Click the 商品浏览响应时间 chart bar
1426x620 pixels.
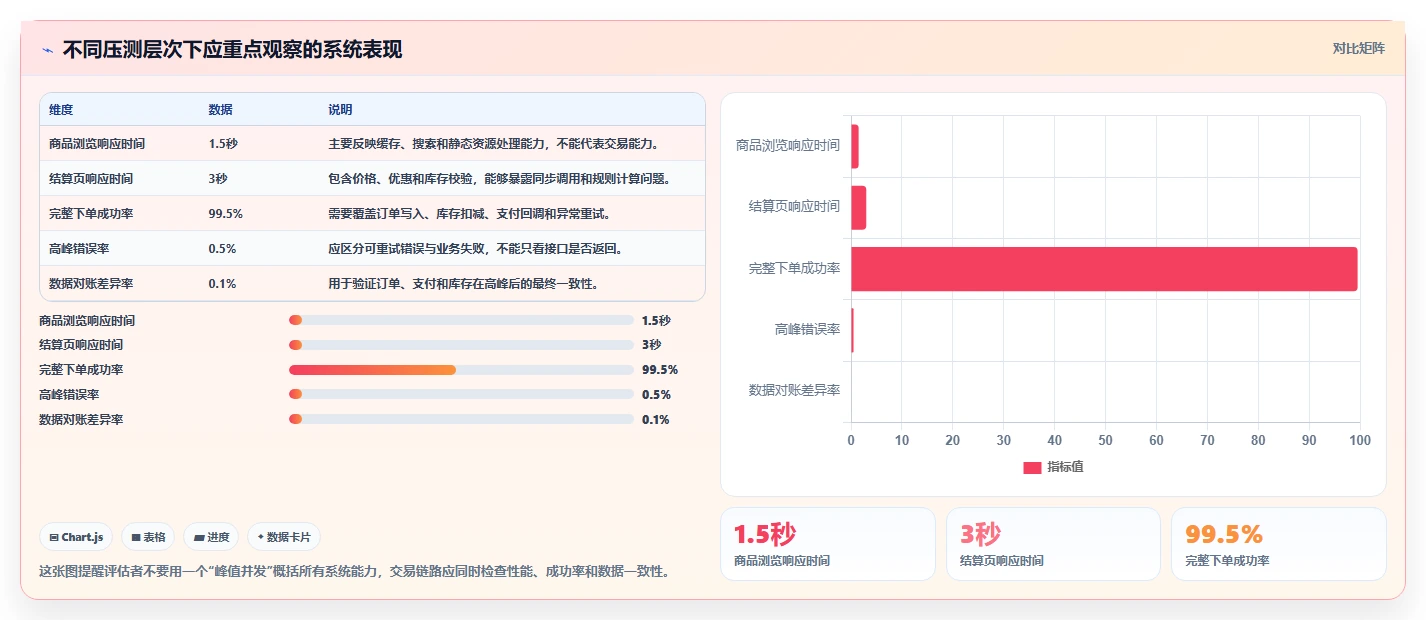[855, 146]
